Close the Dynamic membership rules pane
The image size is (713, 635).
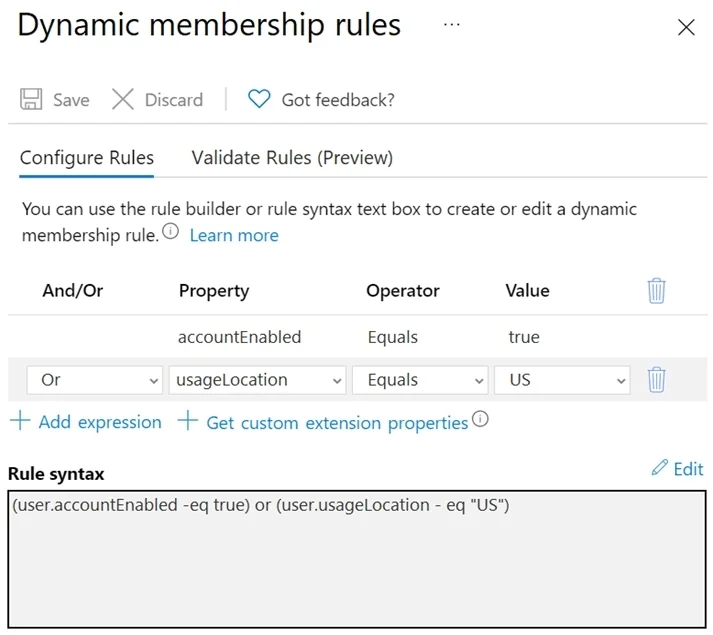686,27
